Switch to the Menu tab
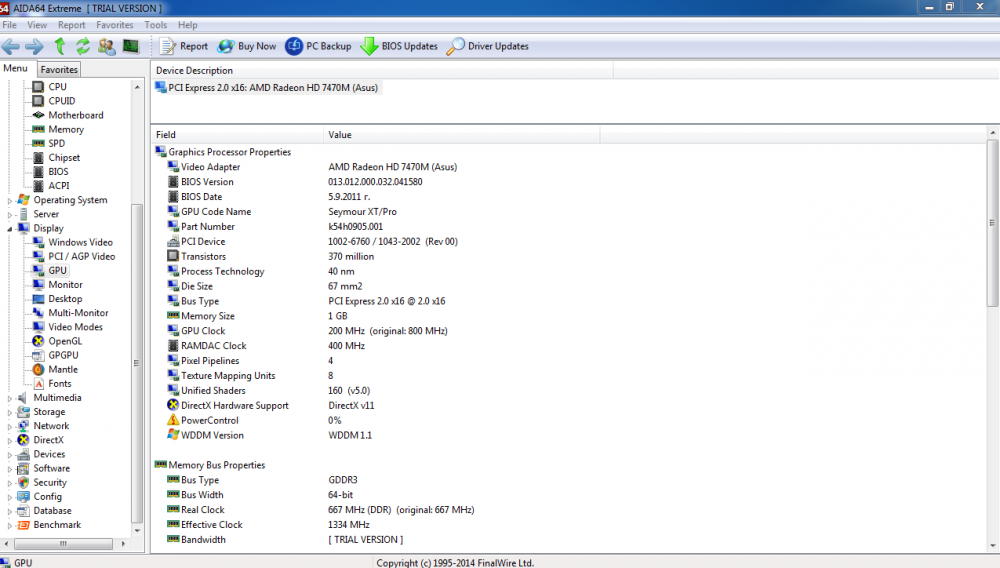 click(15, 68)
